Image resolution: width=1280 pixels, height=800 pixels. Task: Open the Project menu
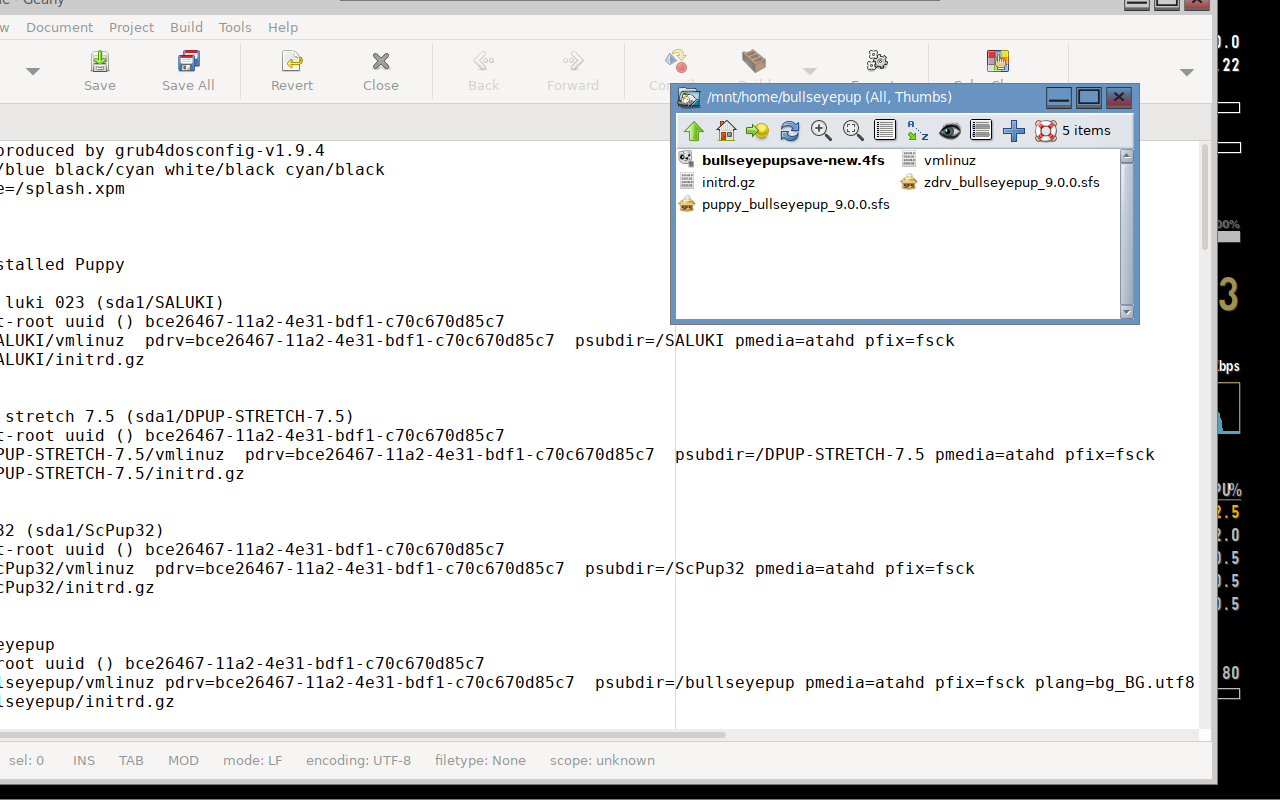pos(132,27)
